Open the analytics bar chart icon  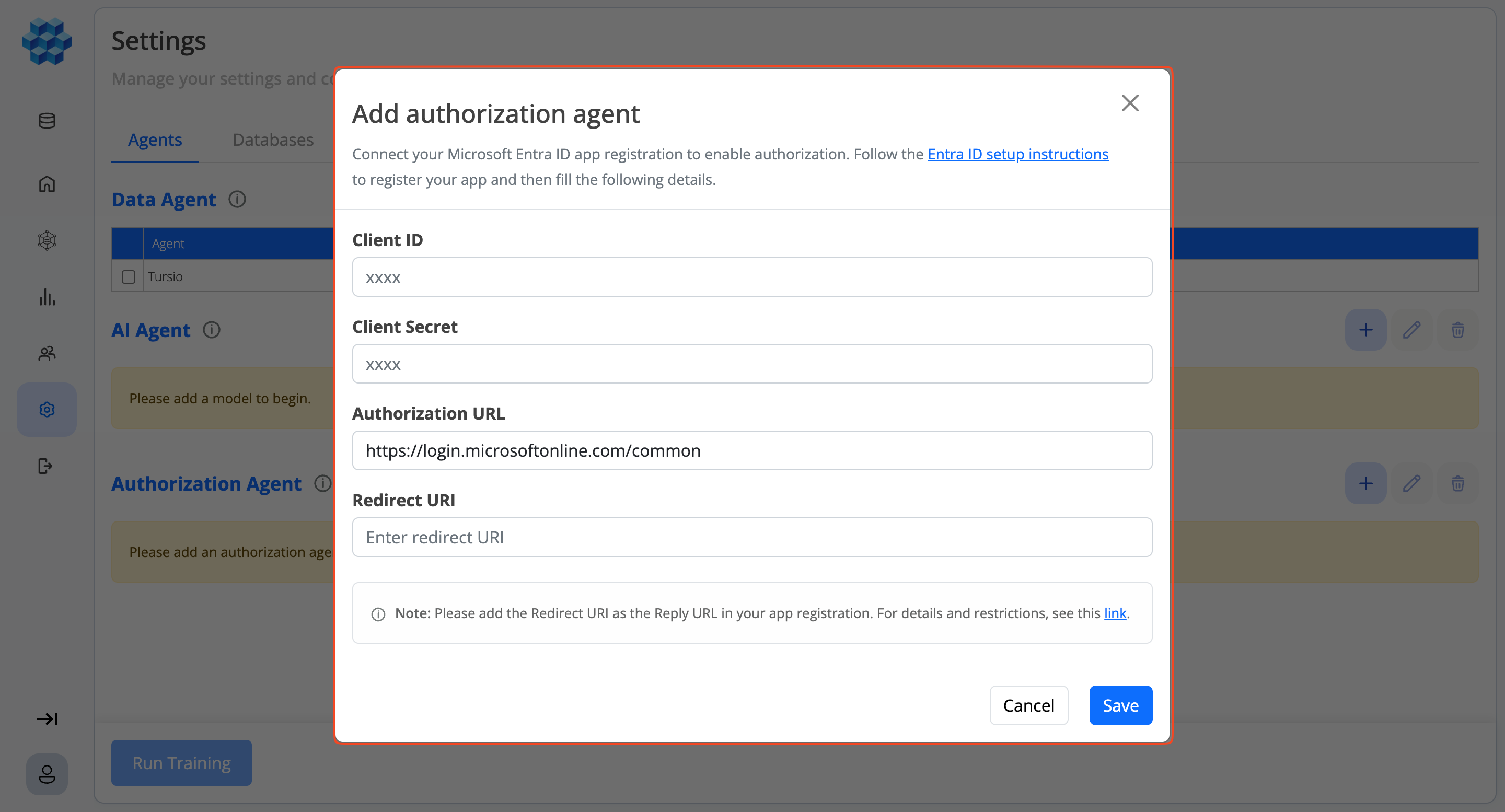tap(47, 297)
